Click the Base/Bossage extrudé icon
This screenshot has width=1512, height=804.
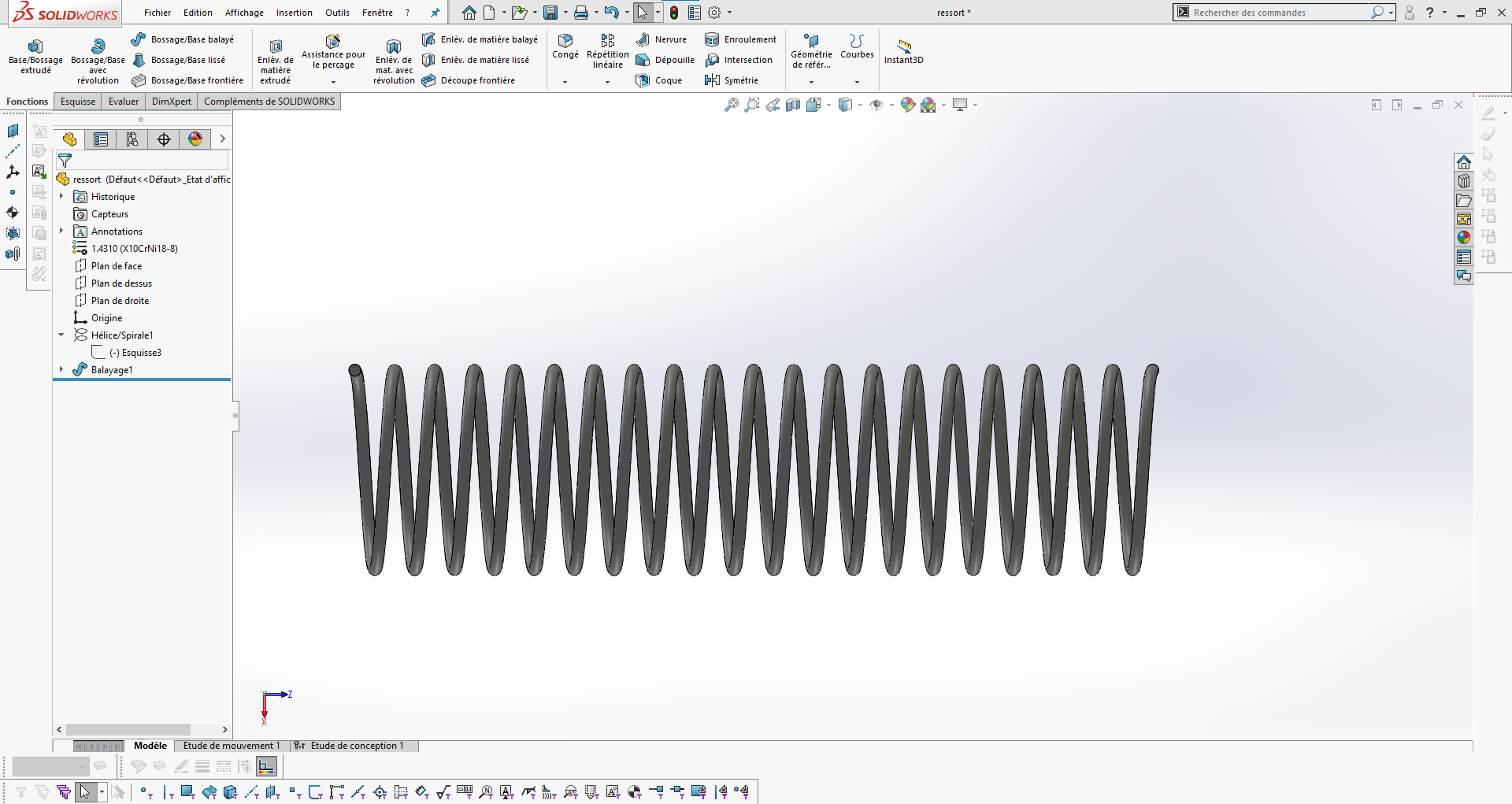click(35, 46)
